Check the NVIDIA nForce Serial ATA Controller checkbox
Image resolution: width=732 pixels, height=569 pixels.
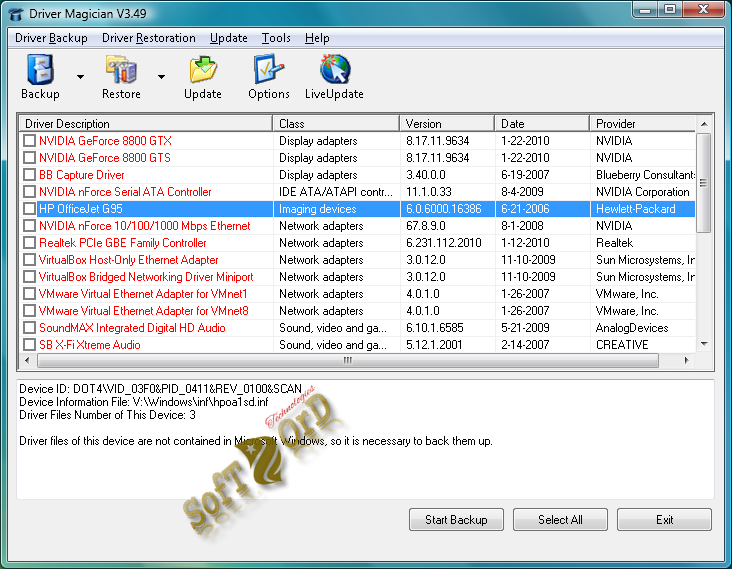pos(29,192)
